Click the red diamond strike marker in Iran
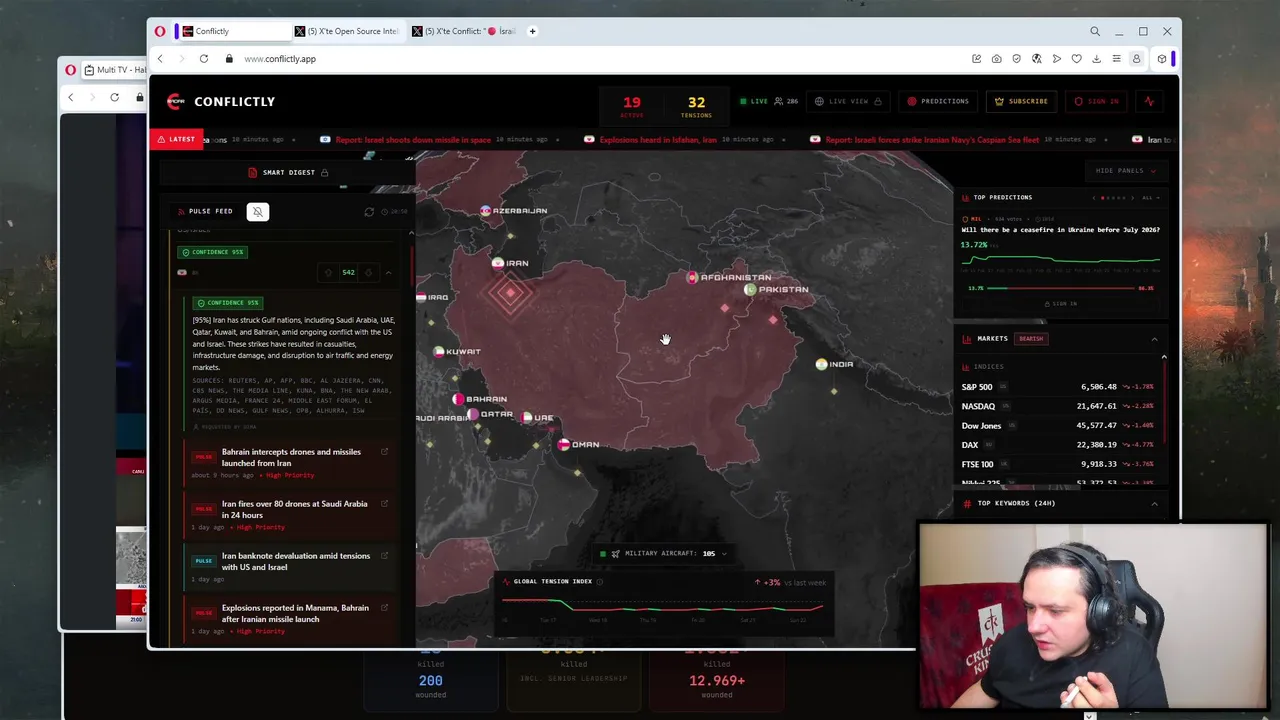 [510, 293]
